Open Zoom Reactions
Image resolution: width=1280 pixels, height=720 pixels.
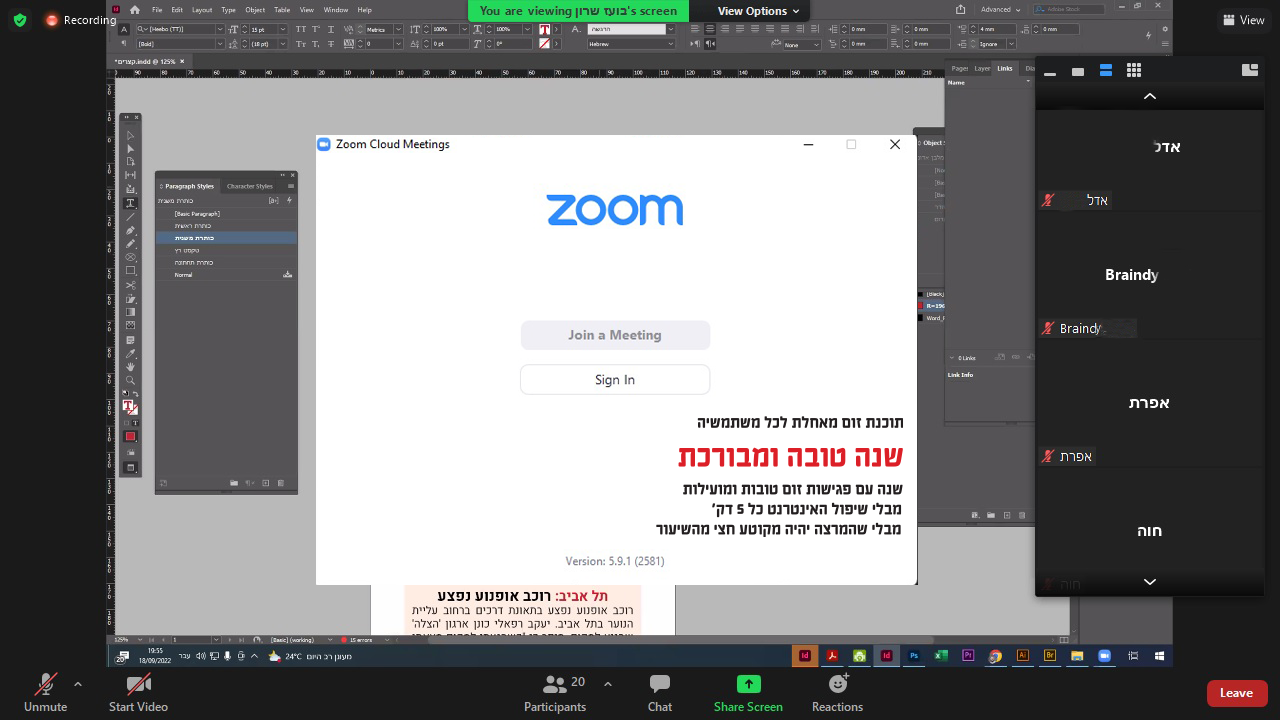click(x=837, y=692)
